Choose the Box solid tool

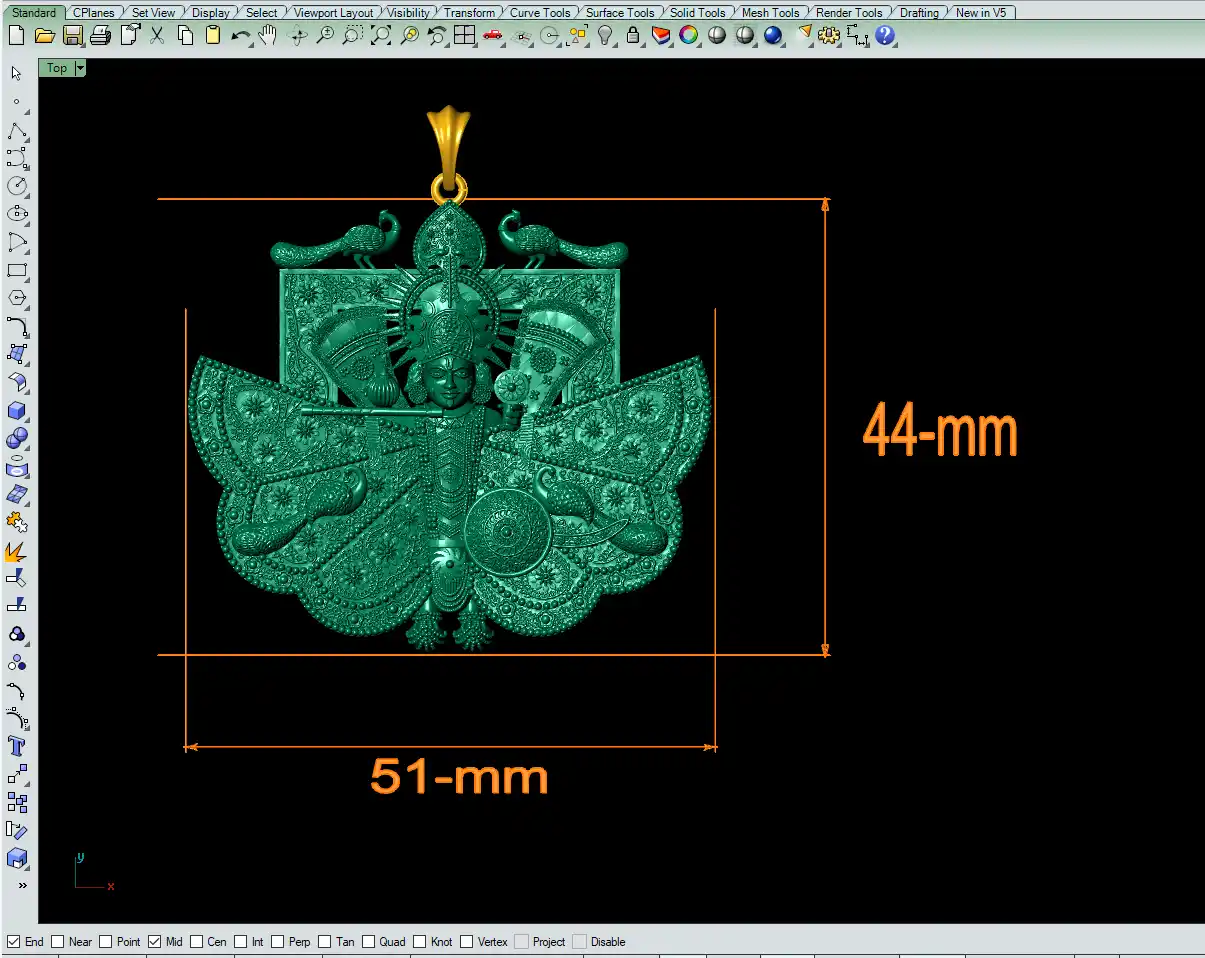point(17,411)
